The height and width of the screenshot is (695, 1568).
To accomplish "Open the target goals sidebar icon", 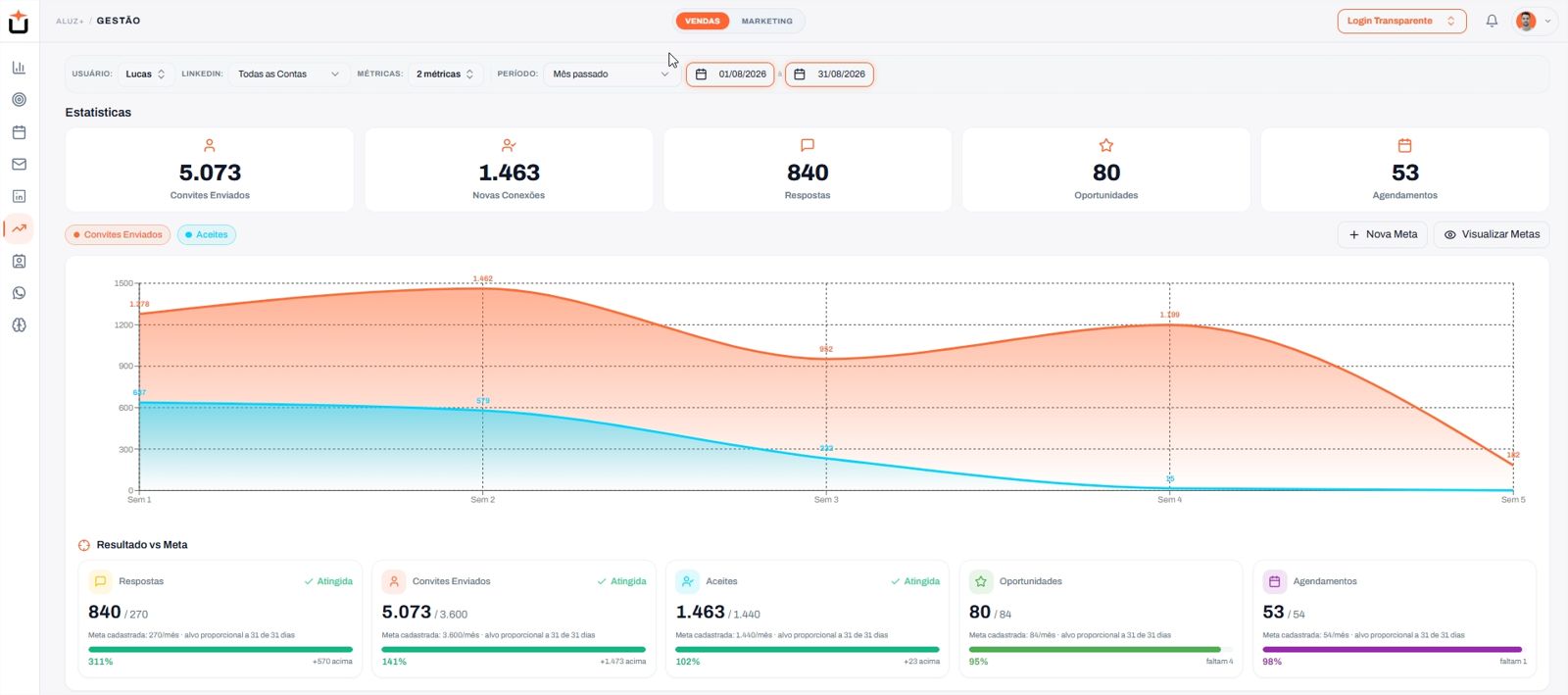I will tap(19, 100).
